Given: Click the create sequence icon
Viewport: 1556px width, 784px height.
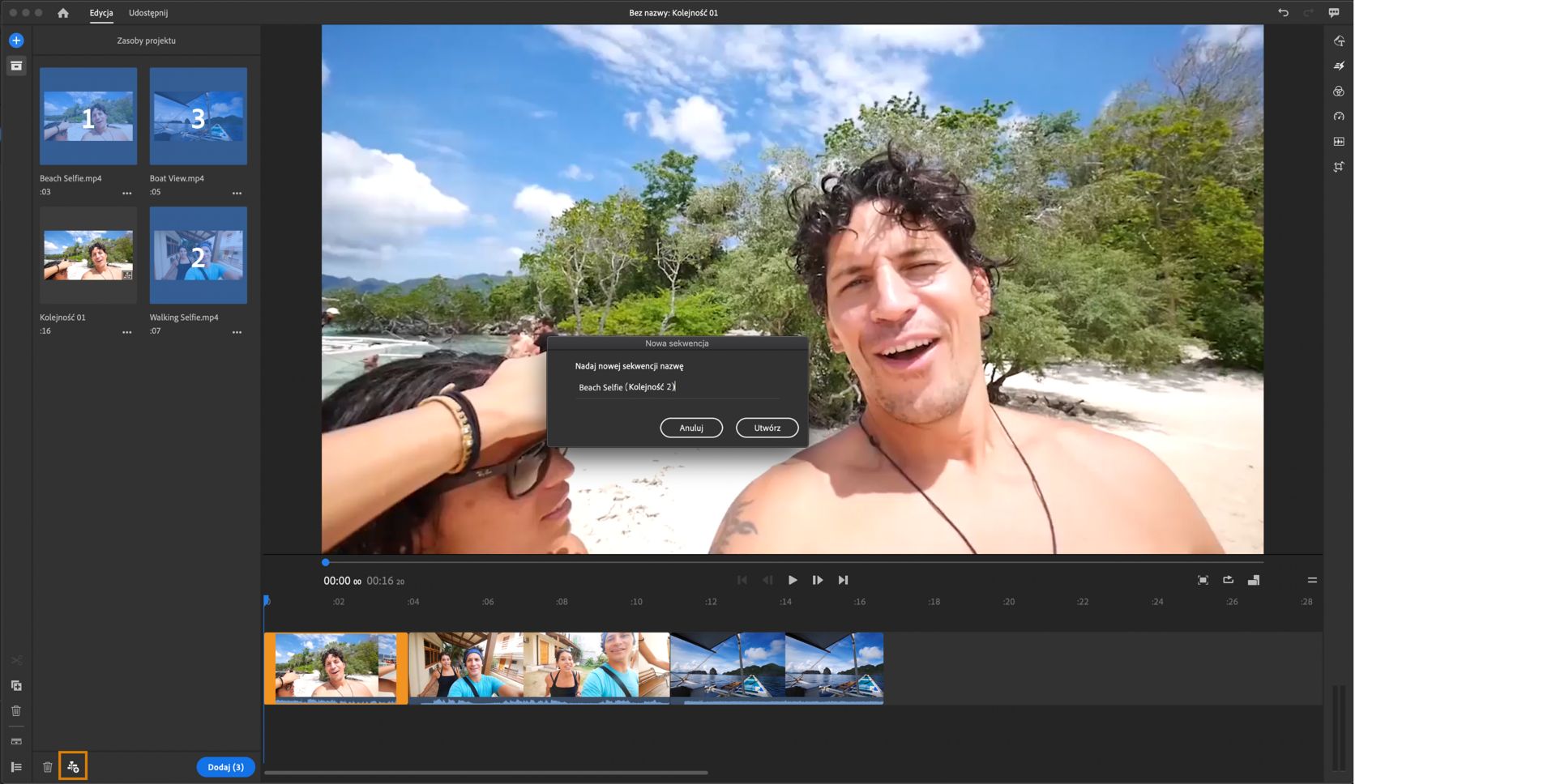Looking at the screenshot, I should pyautogui.click(x=73, y=766).
